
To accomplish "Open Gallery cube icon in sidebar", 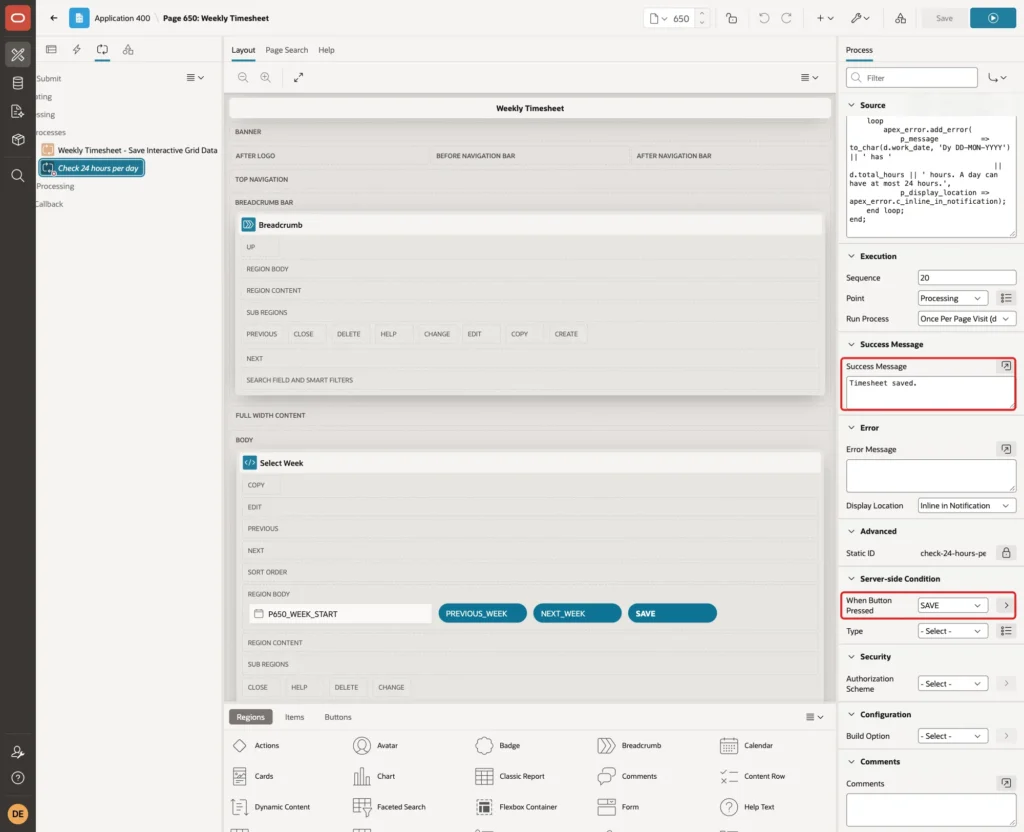I will pos(18,140).
